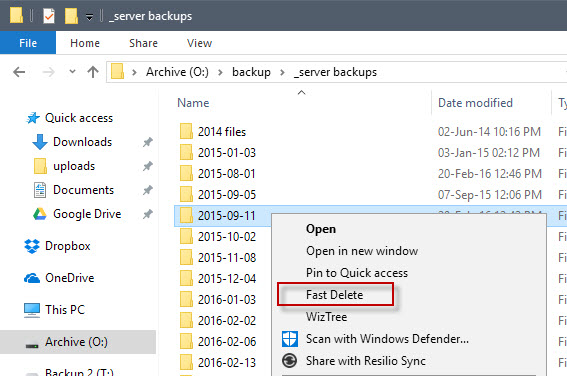Select Google Drive in the sidebar
This screenshot has width=567, height=376.
(87, 214)
